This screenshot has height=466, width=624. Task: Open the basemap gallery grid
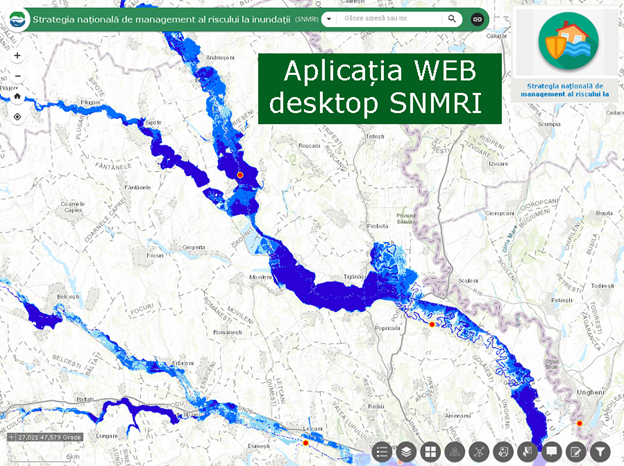[430, 452]
